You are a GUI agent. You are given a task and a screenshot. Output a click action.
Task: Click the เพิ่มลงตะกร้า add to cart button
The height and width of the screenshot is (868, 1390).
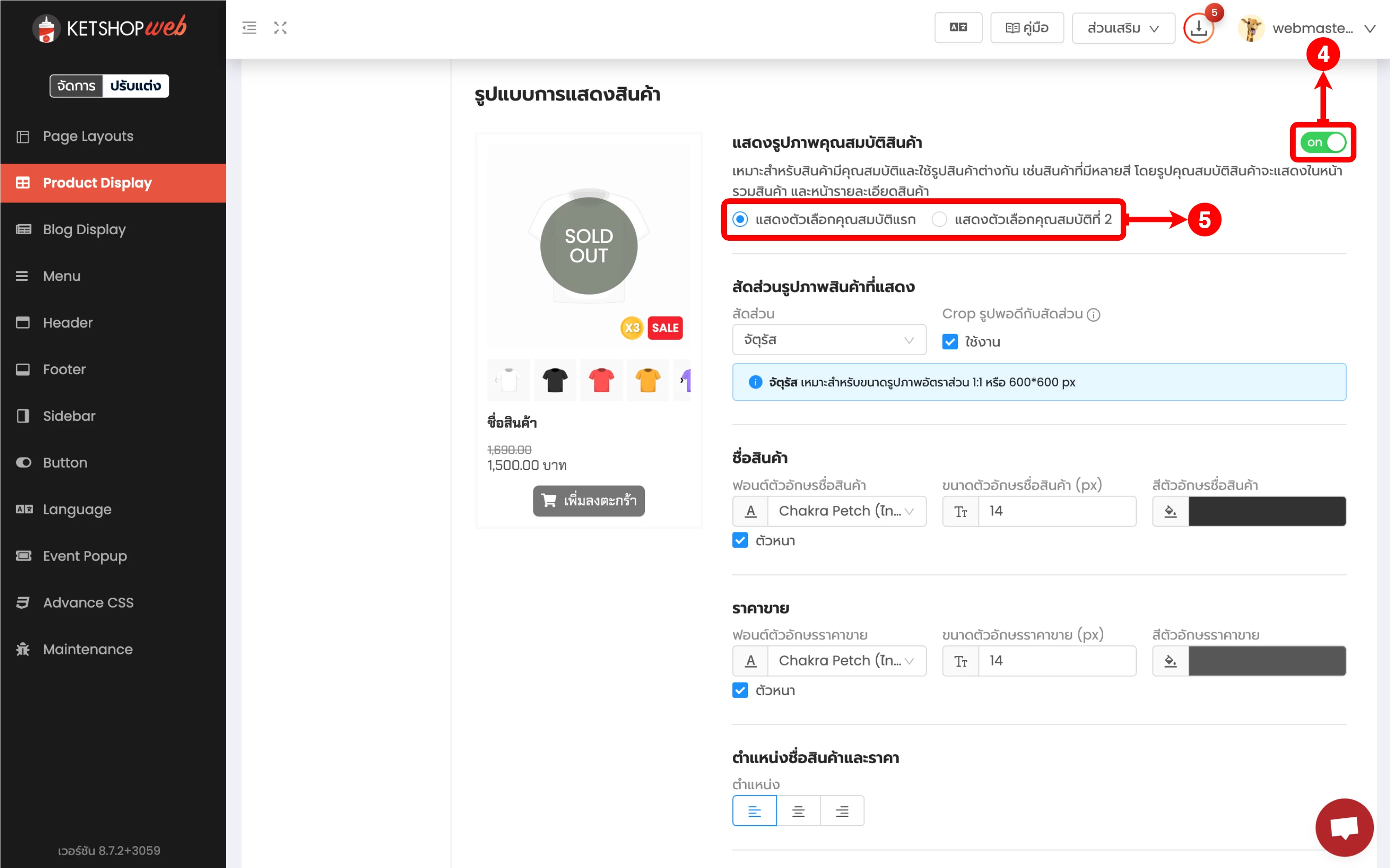pos(589,501)
